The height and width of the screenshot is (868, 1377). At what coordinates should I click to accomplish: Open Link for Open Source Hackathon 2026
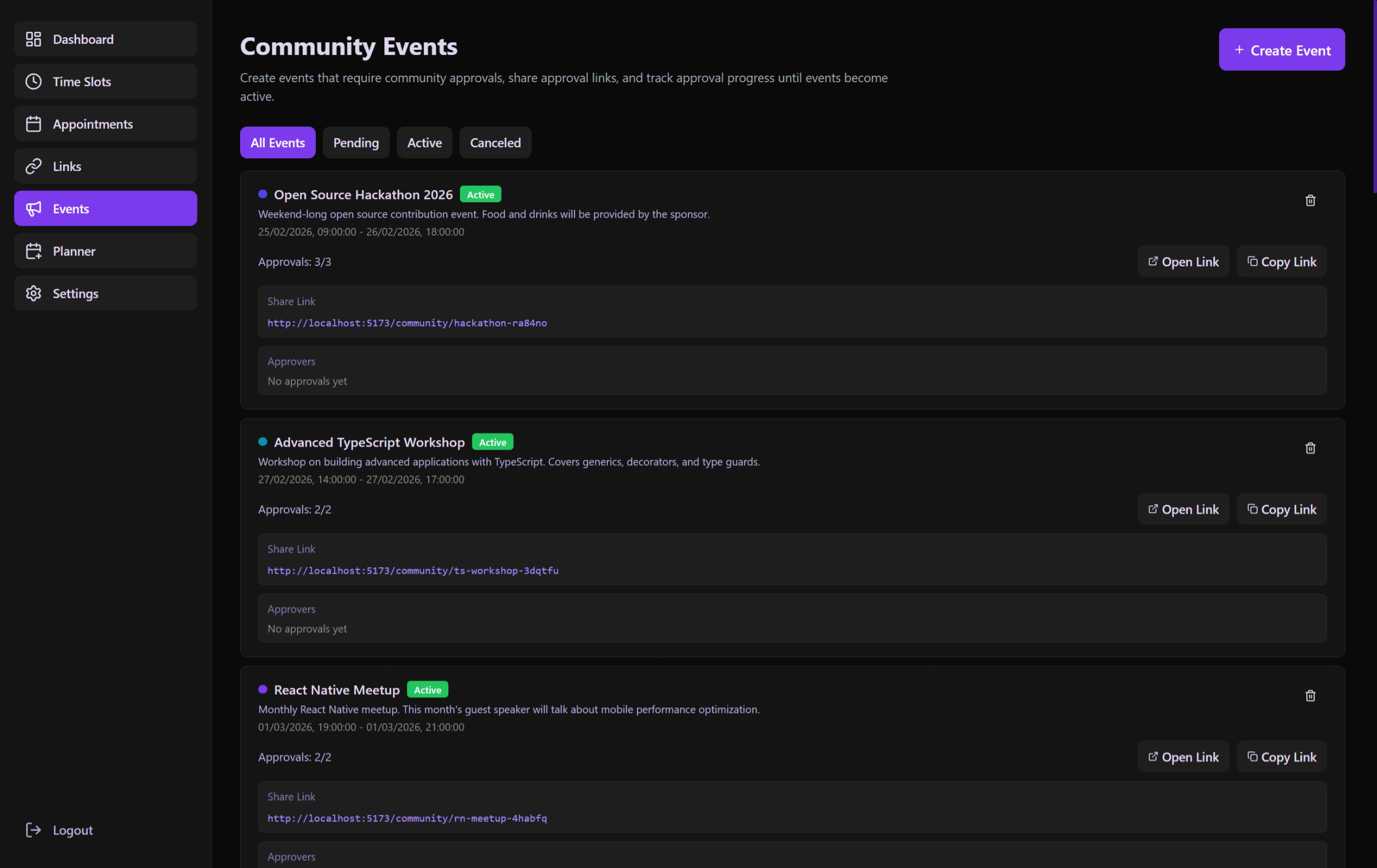(1183, 261)
